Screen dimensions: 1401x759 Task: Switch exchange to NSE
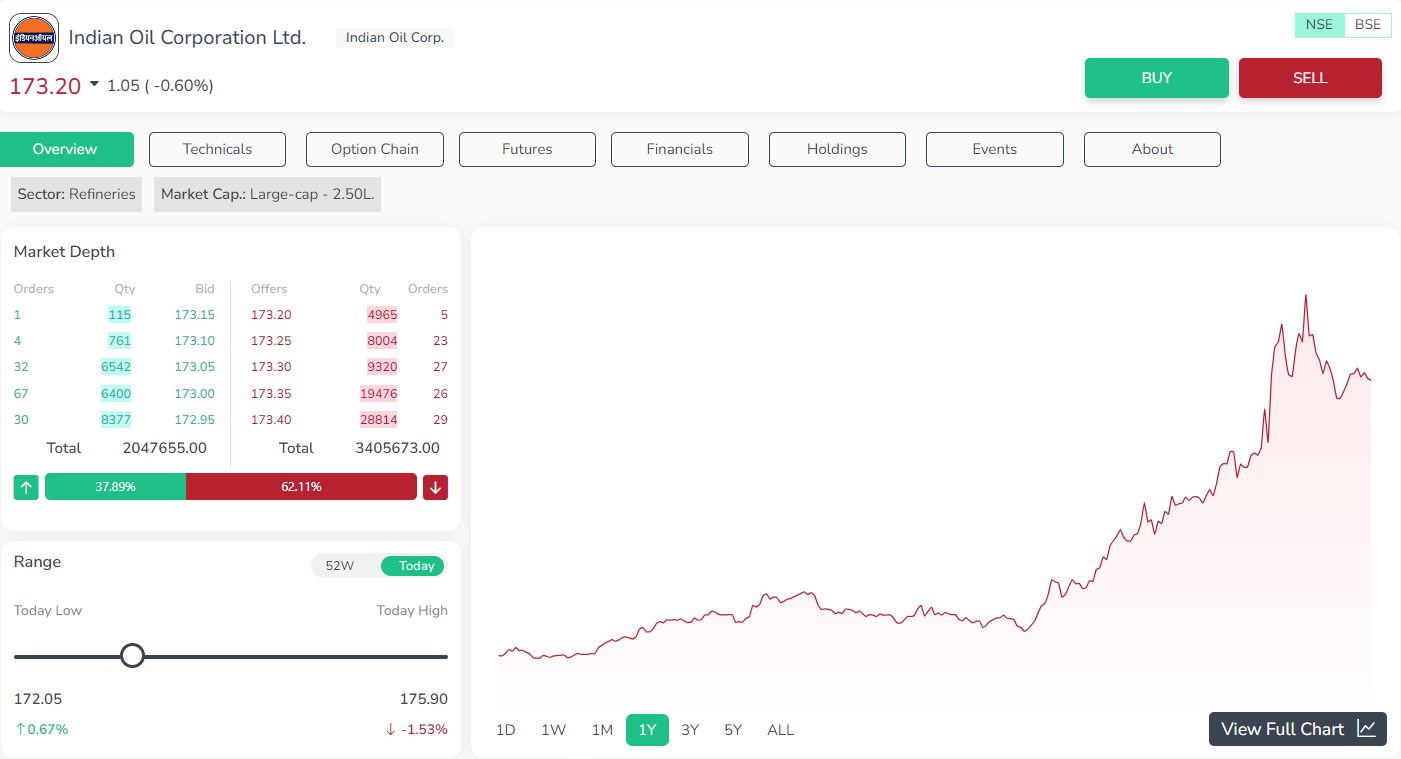tap(1319, 25)
